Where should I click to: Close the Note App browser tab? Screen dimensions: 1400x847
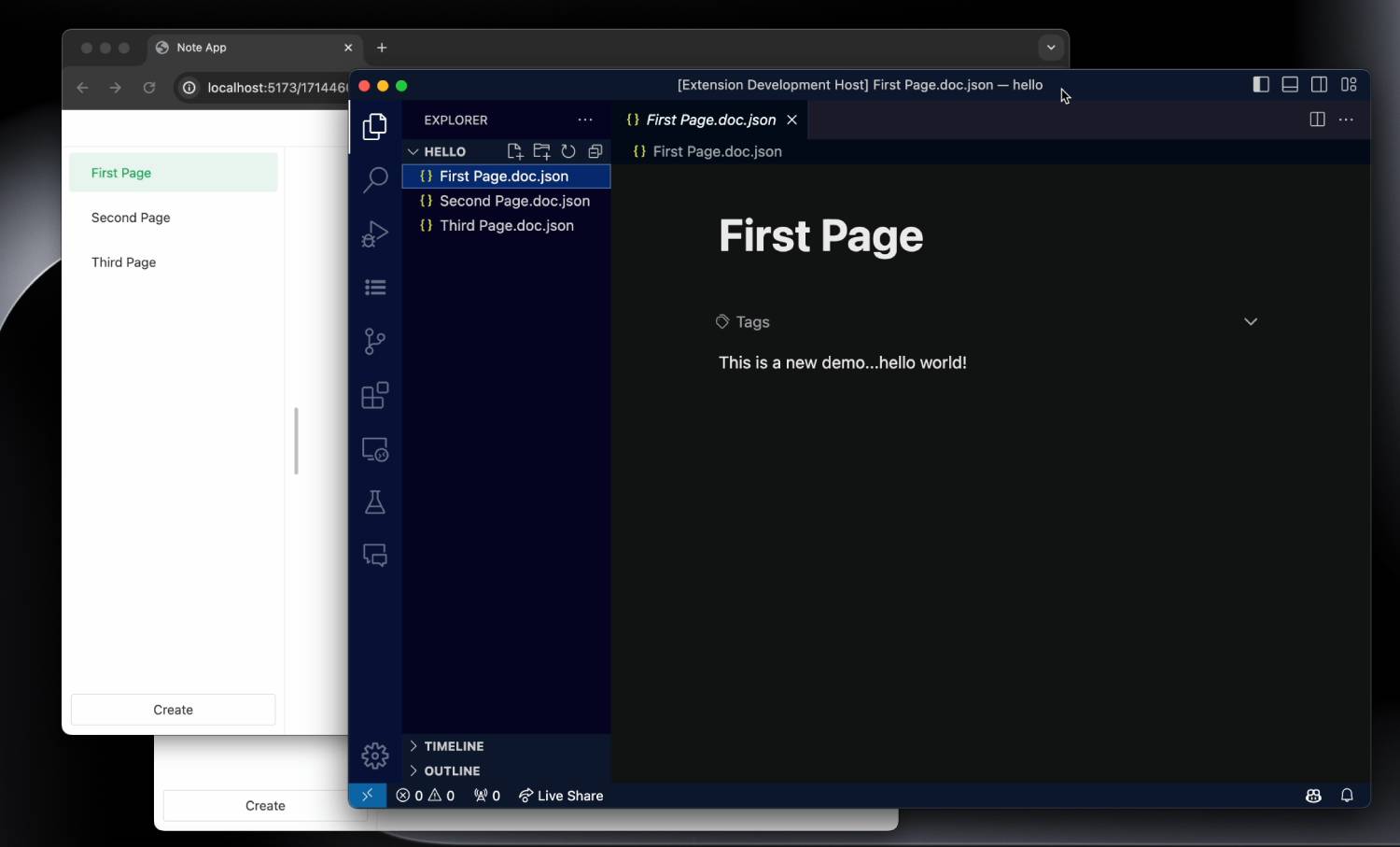(348, 48)
